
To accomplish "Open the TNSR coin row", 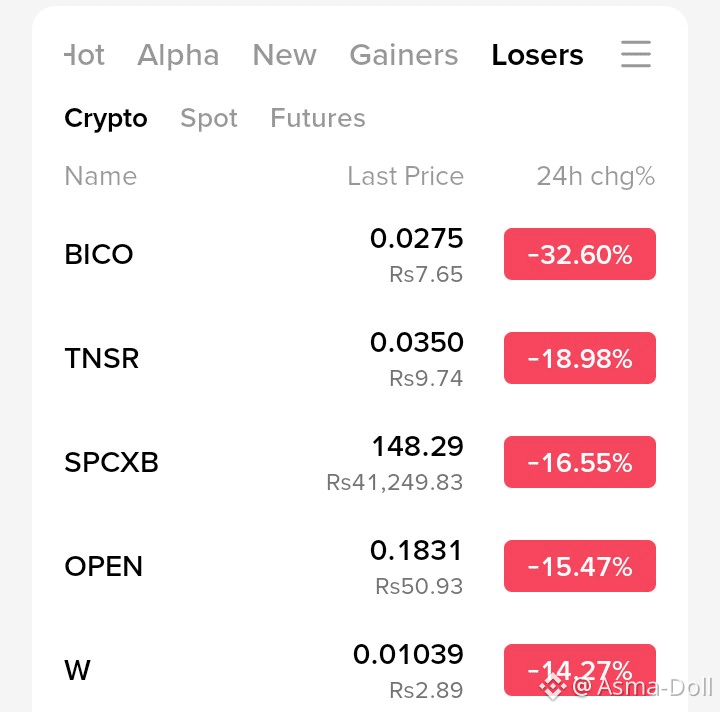I will tap(360, 358).
